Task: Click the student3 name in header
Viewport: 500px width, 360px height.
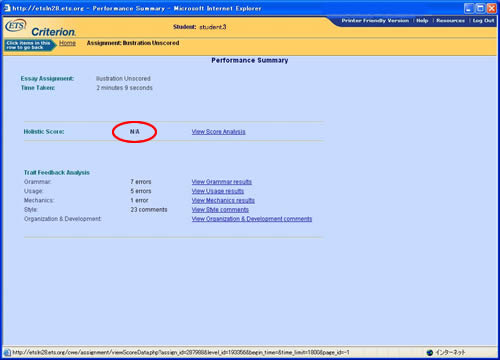Action: click(x=213, y=27)
